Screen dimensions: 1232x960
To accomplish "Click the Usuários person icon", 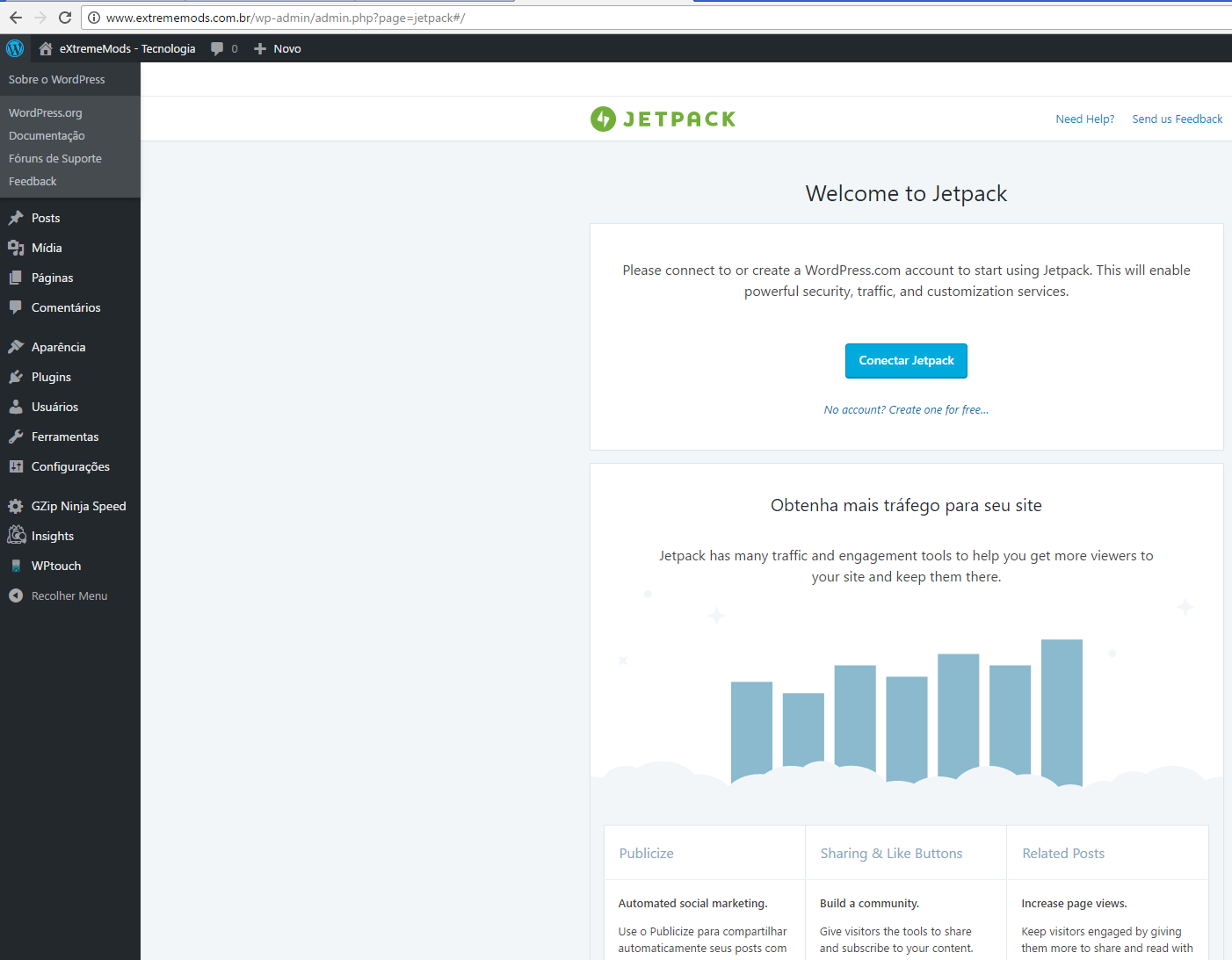I will pos(16,407).
